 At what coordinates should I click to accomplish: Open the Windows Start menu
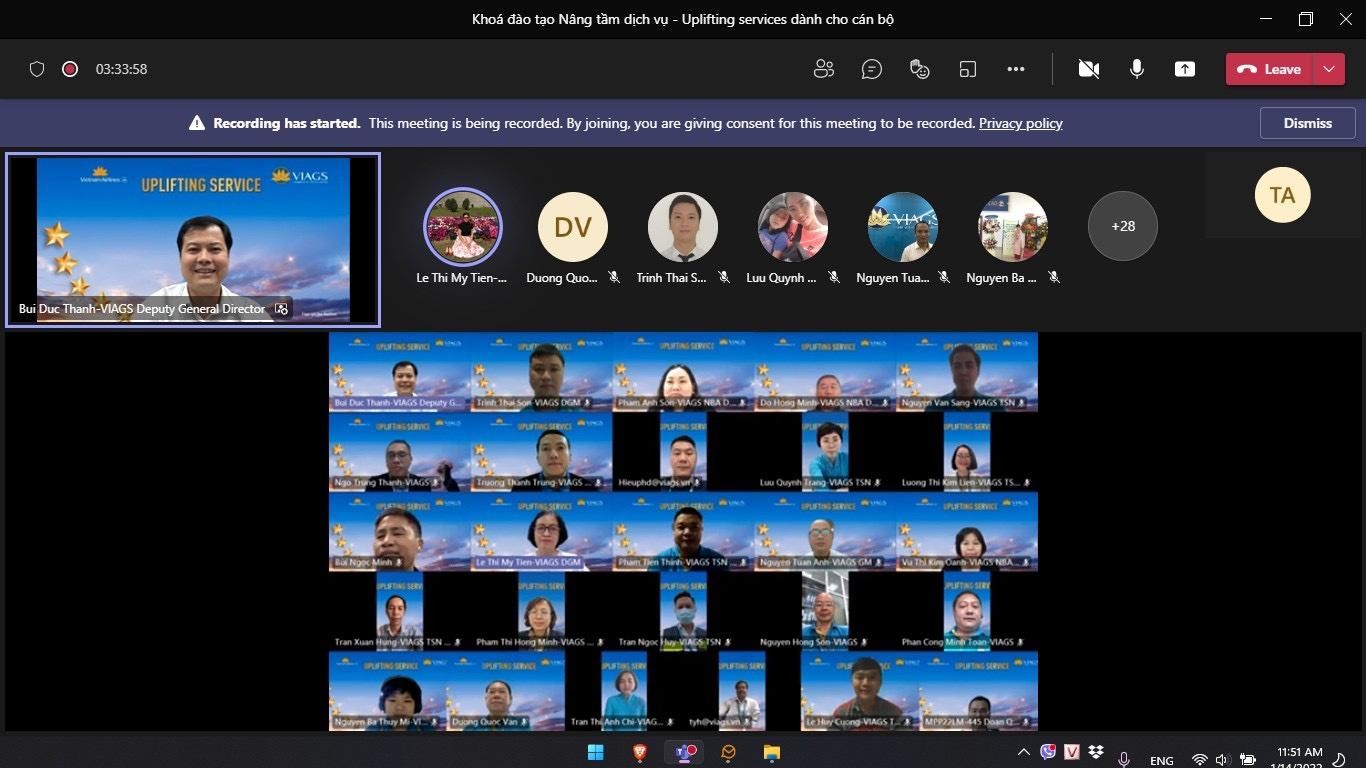click(595, 752)
